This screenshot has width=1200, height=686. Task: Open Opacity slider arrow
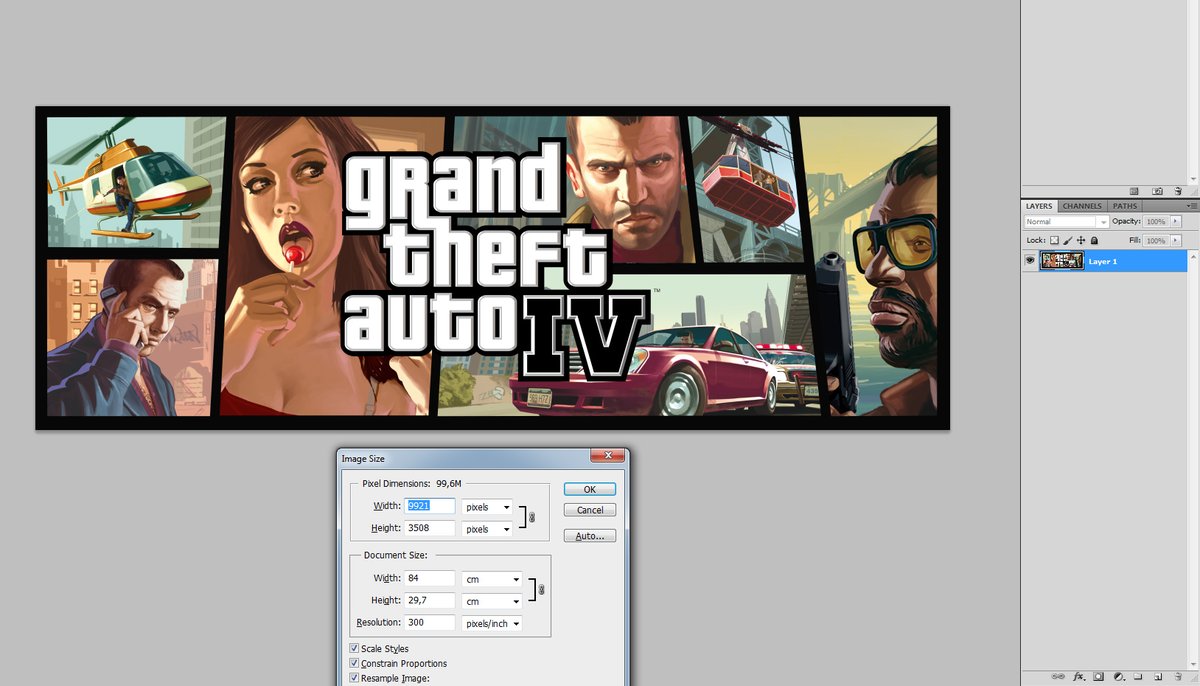point(1175,221)
